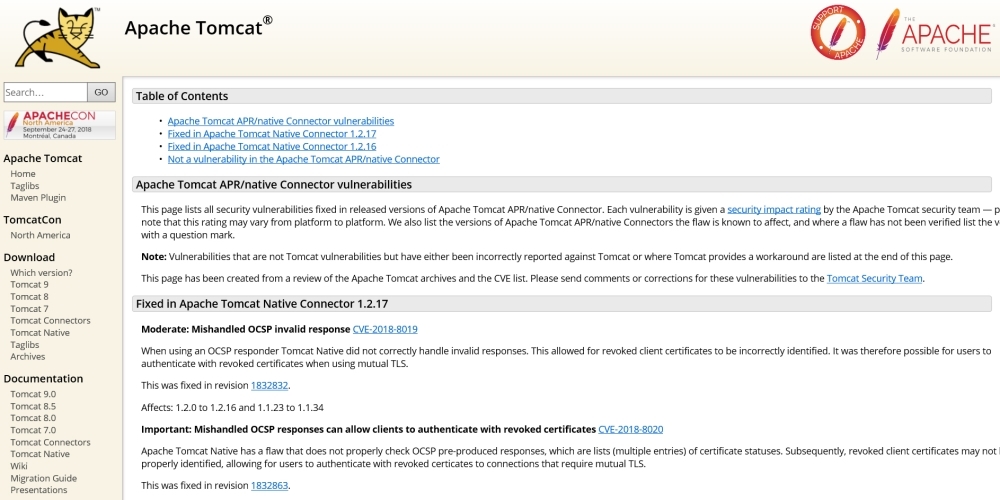Open Tomcat Native under Documentation
1000x500 pixels.
click(40, 454)
